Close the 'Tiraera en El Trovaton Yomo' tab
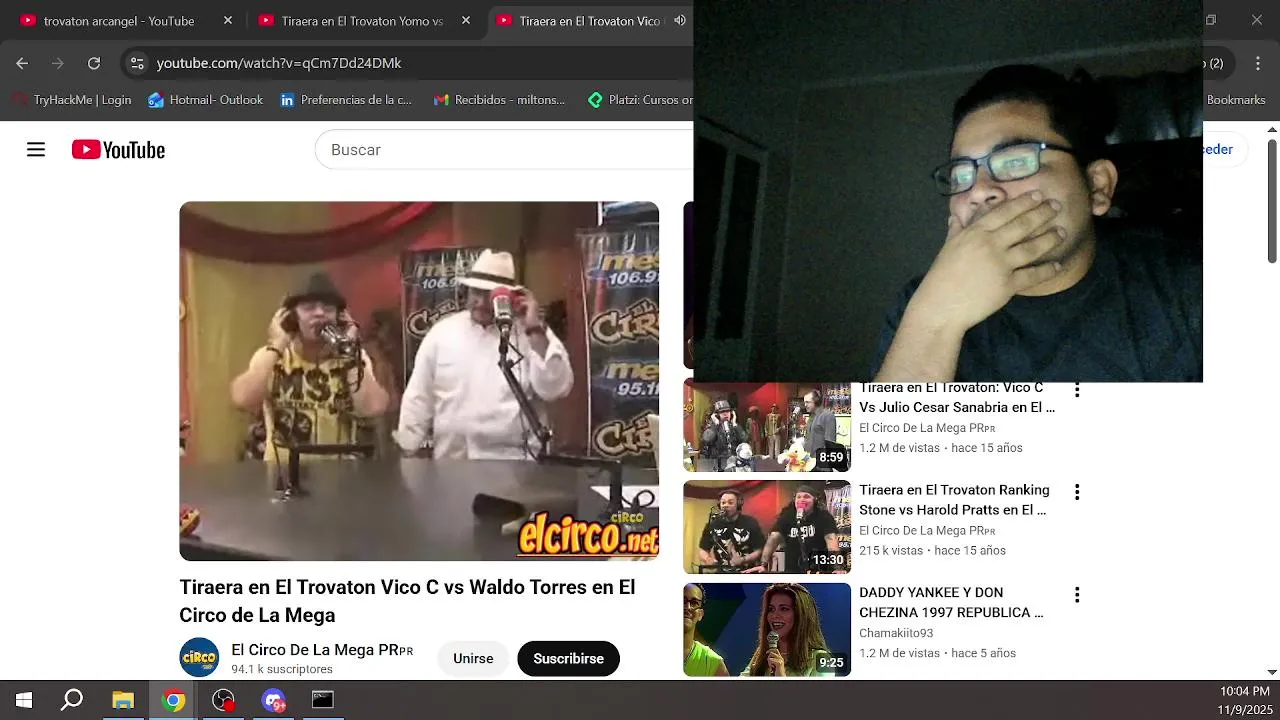Image resolution: width=1280 pixels, height=720 pixels. [x=466, y=20]
